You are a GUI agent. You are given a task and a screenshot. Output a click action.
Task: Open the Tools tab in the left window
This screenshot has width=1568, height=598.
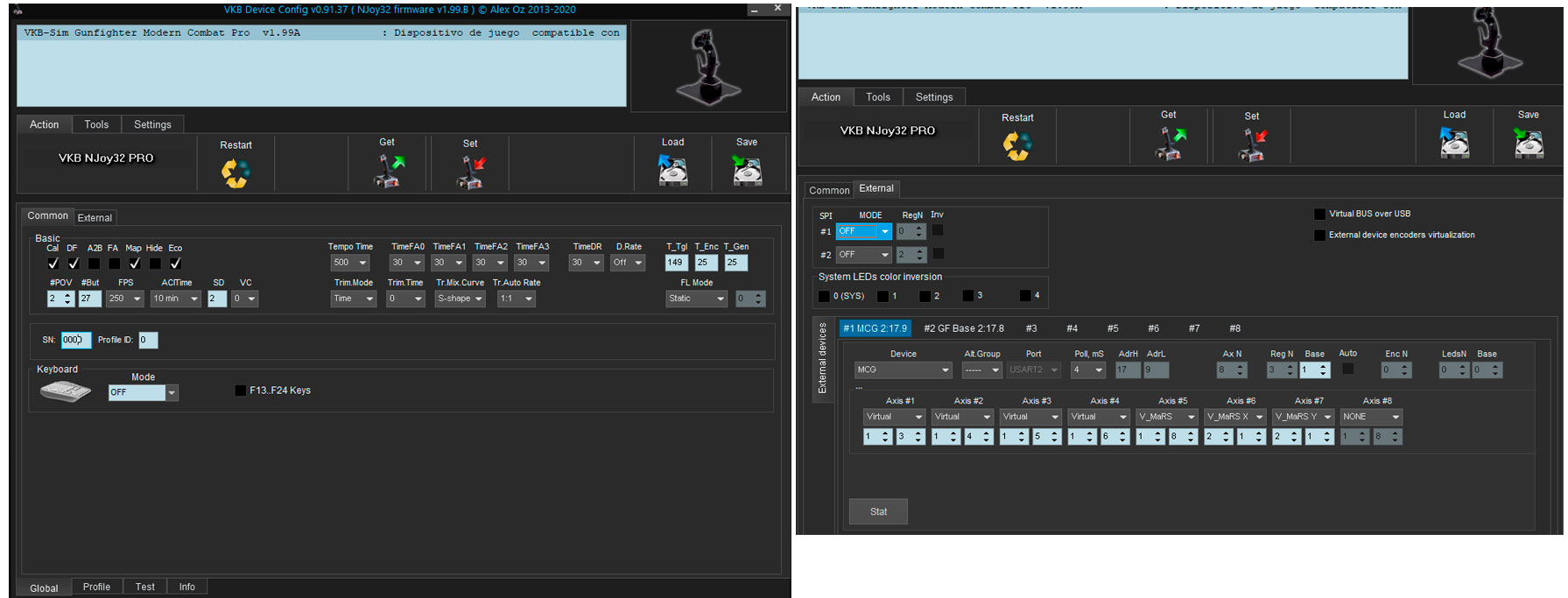click(x=96, y=124)
